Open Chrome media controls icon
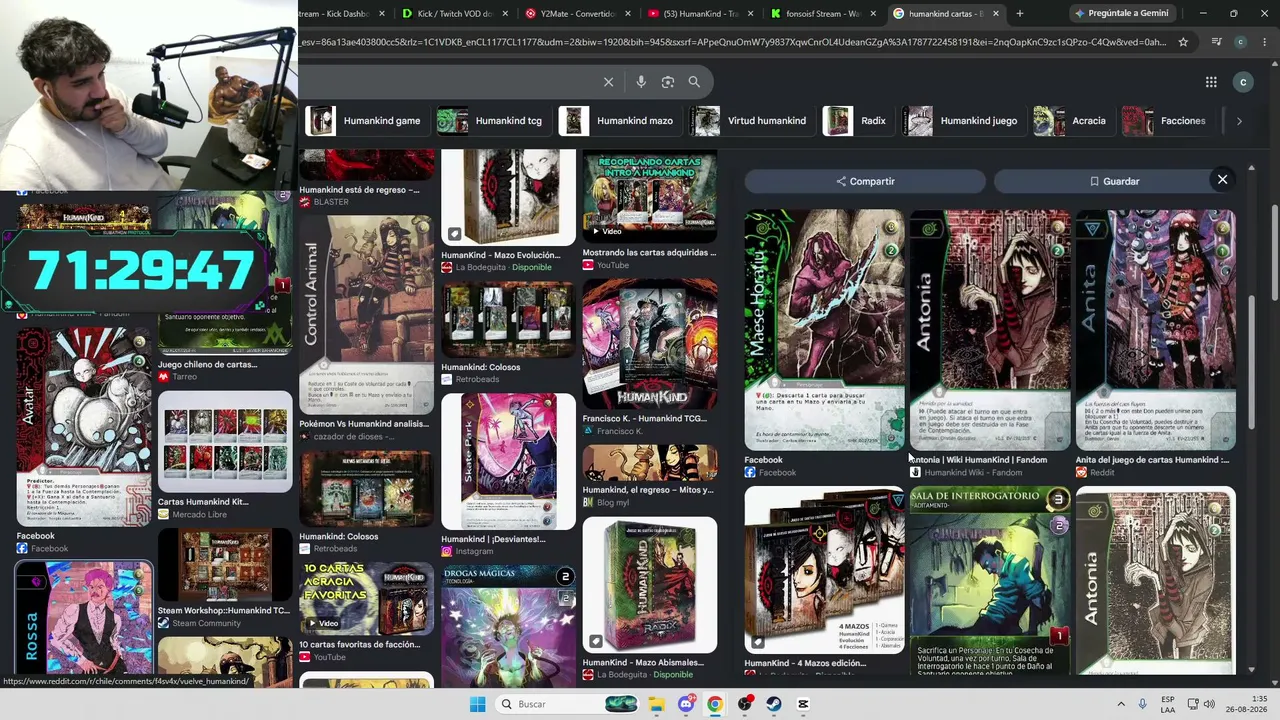The image size is (1280, 720). (x=1216, y=42)
